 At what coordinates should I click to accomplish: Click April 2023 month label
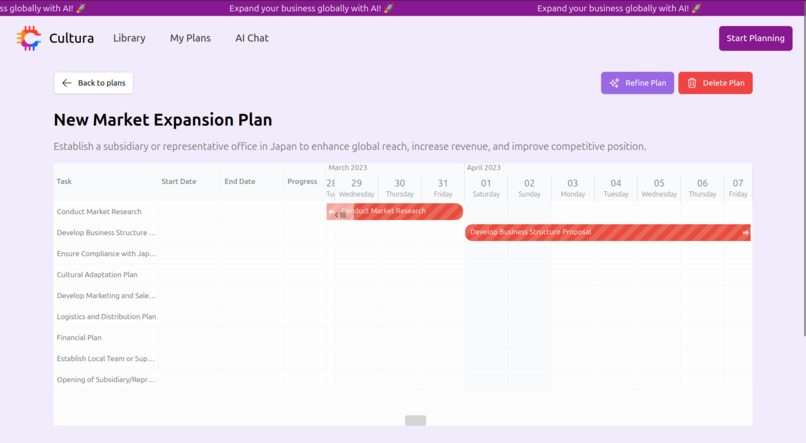484,168
